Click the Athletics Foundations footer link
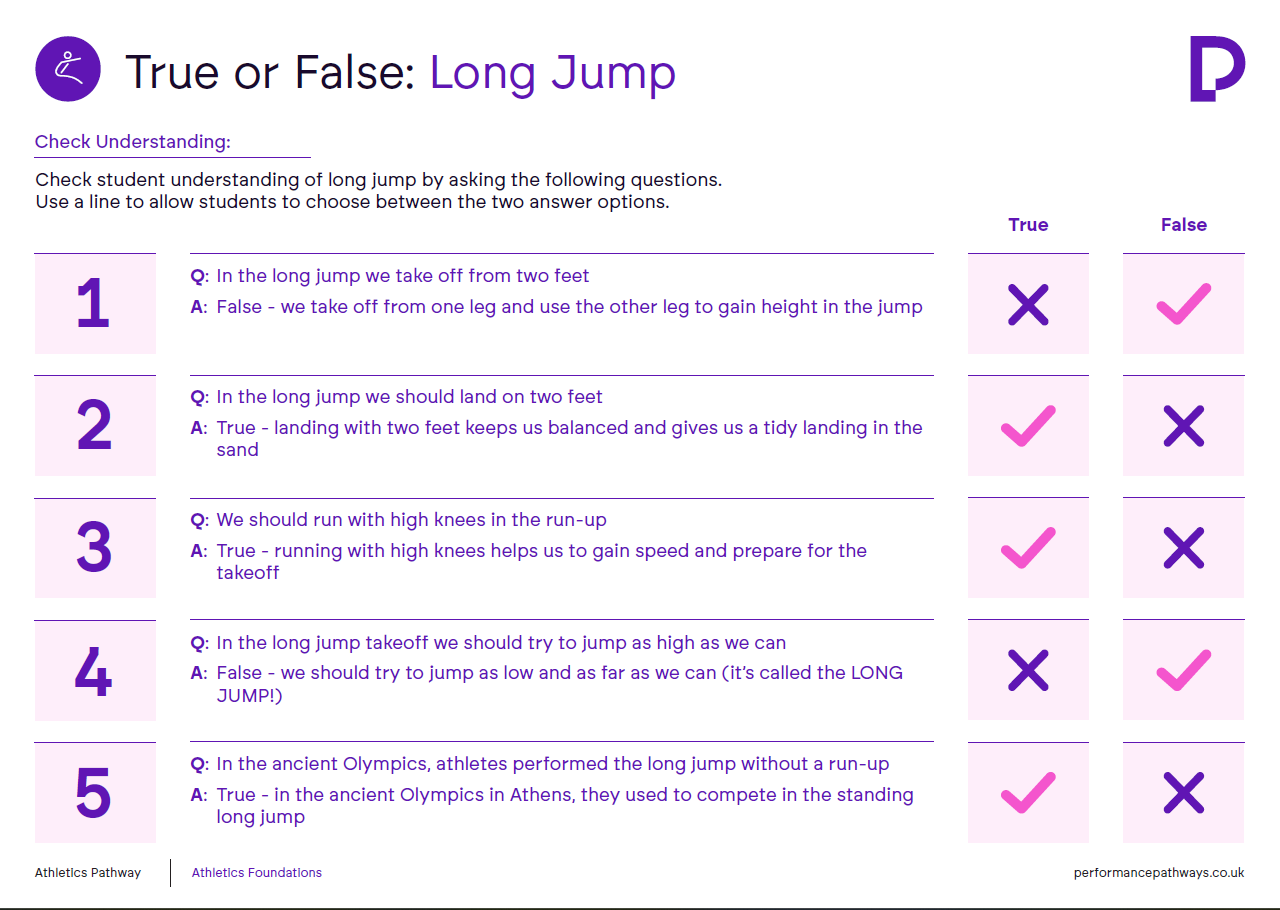 pos(257,873)
